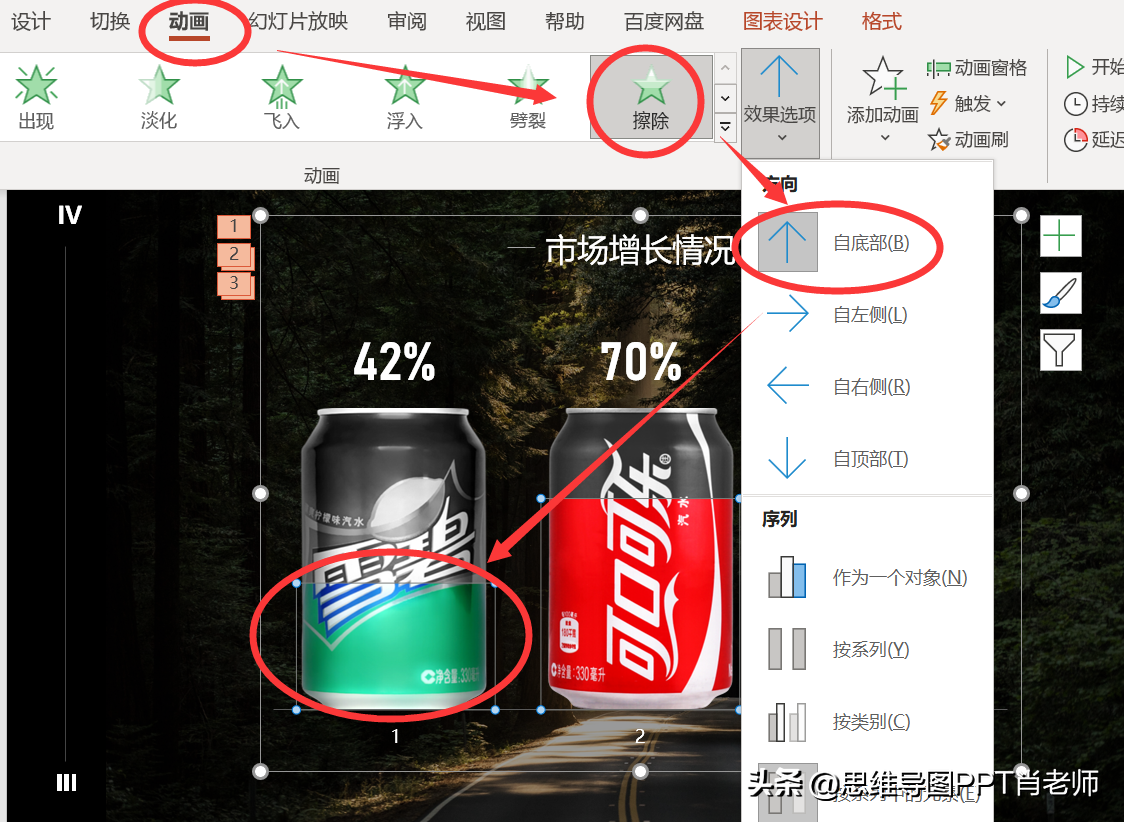Show the 动画窗格 pane
The width and height of the screenshot is (1124, 822).
click(x=976, y=68)
